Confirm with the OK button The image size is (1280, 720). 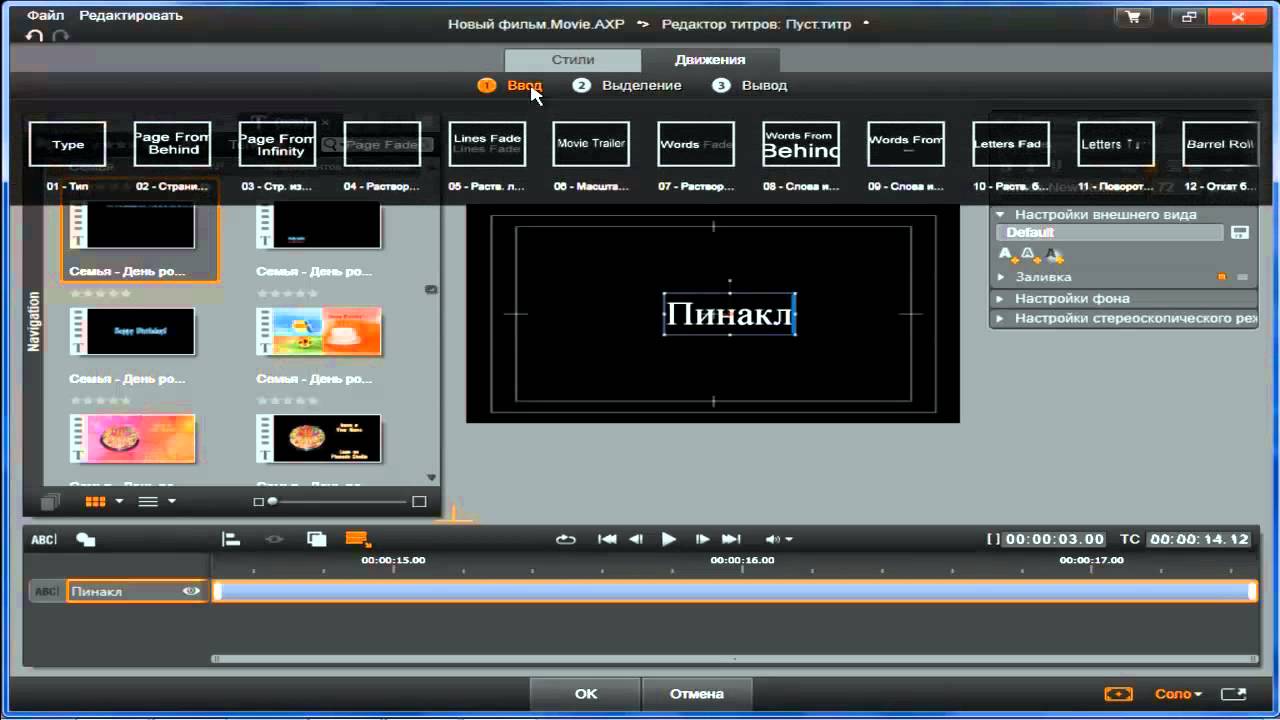(x=586, y=694)
